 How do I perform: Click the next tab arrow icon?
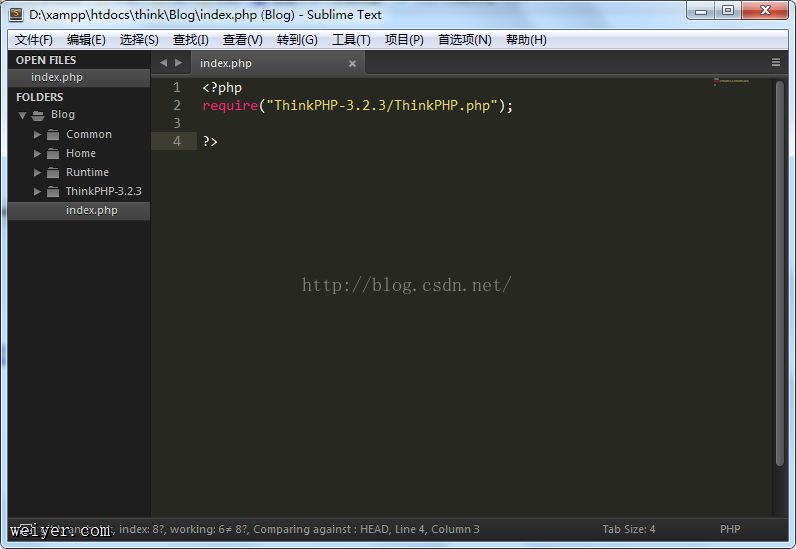point(179,63)
